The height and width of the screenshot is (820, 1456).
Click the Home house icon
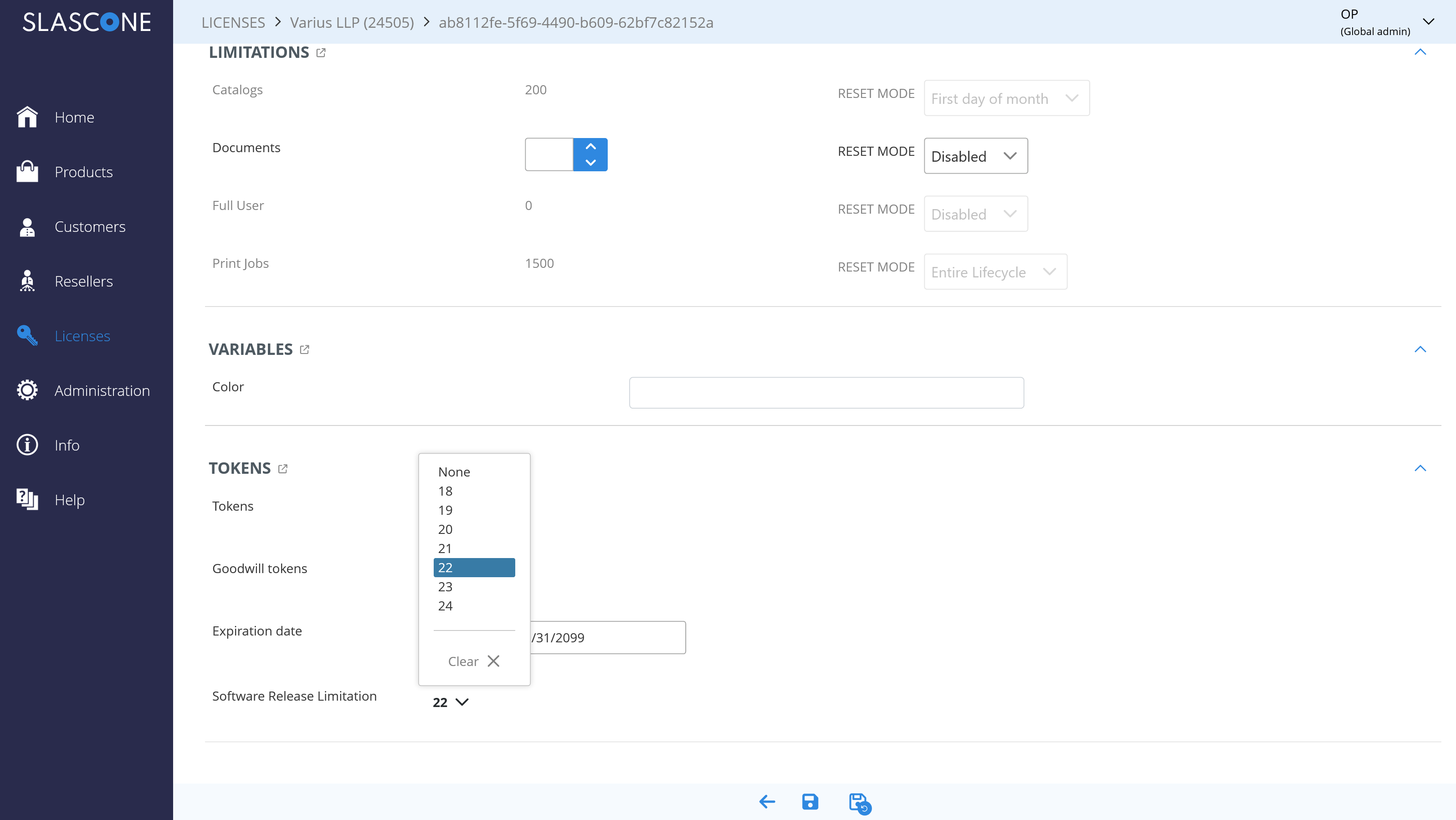pos(27,117)
